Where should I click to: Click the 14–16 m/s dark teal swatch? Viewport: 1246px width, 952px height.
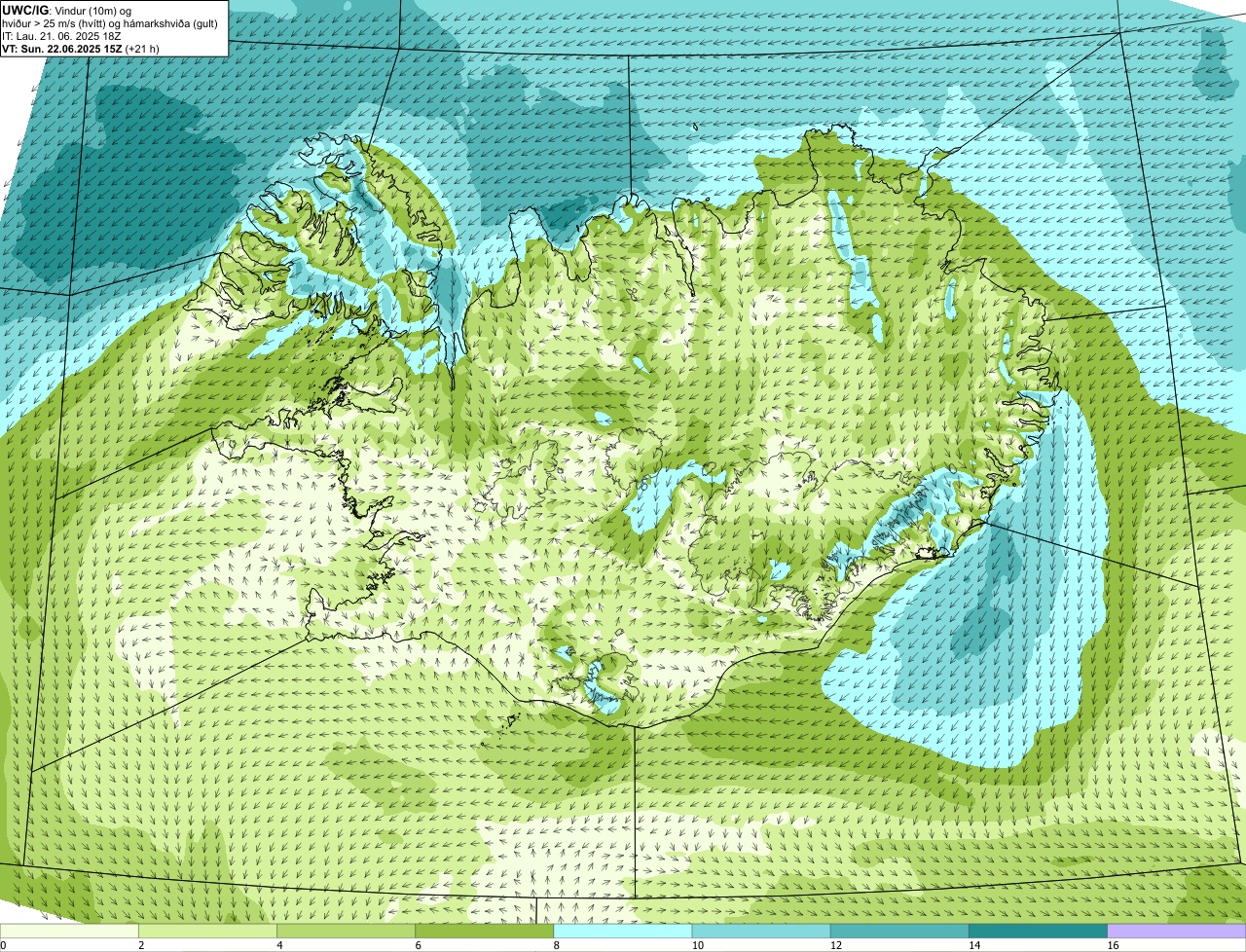[1038, 932]
